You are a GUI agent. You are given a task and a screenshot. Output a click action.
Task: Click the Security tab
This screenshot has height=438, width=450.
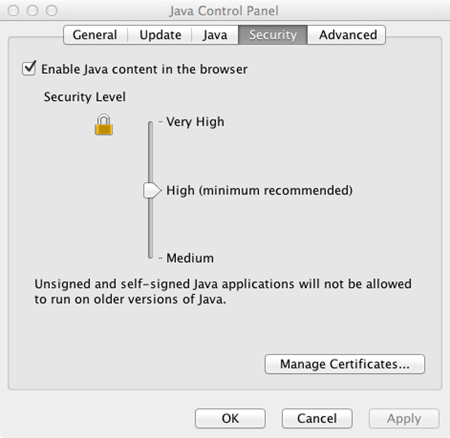(273, 35)
